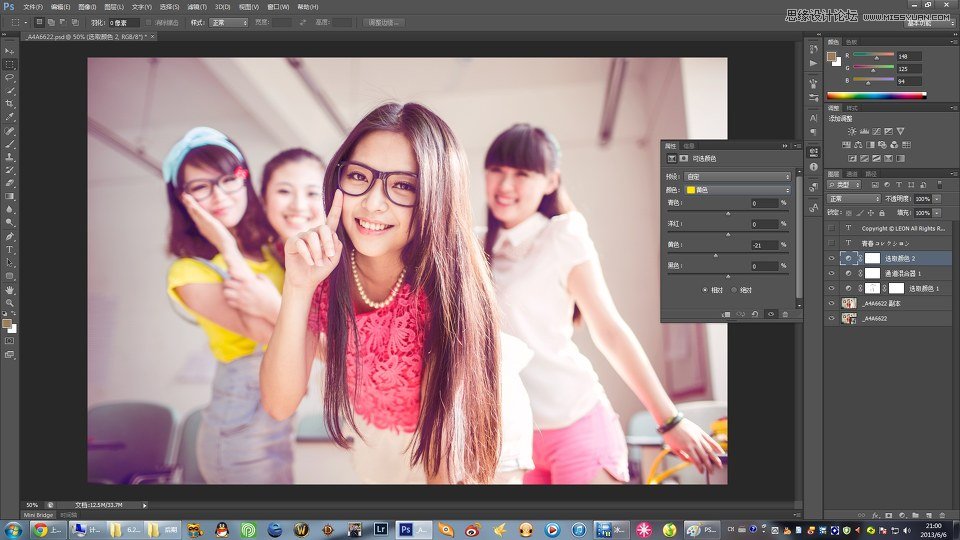Open the 颜色 colors dropdown showing yellow
This screenshot has width=960, height=540.
(x=737, y=190)
